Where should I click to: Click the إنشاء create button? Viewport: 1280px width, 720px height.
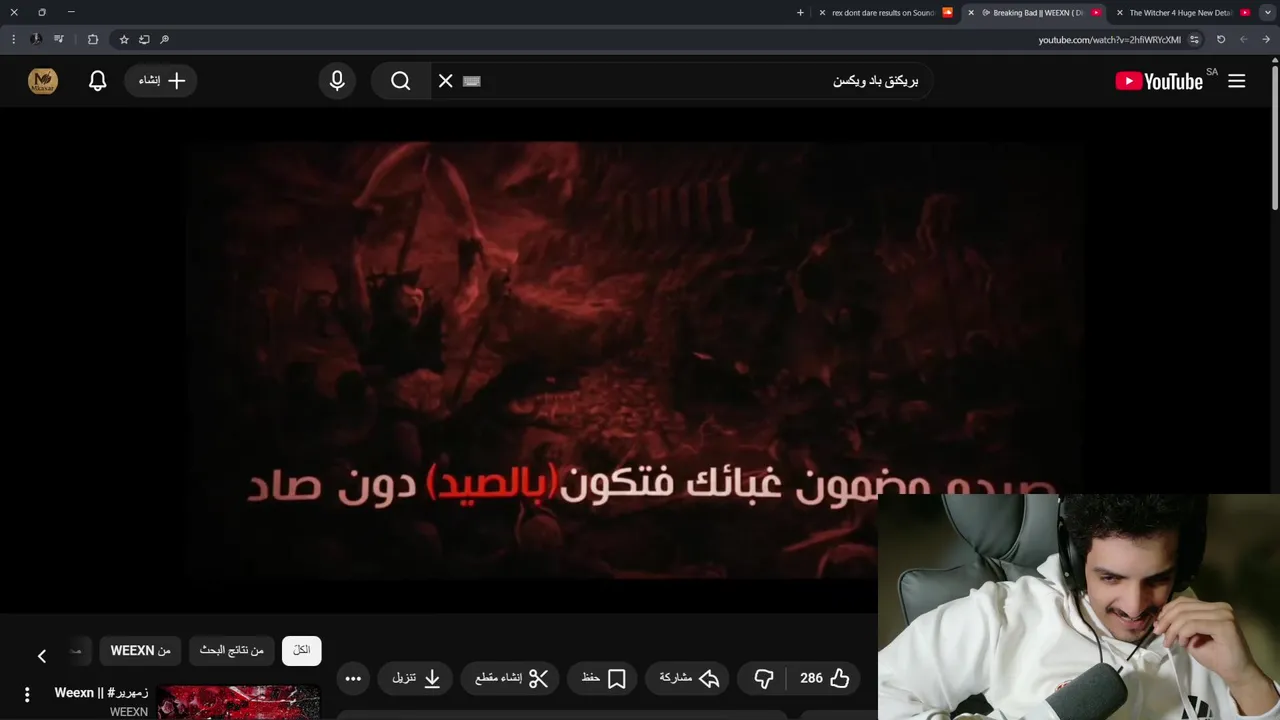pyautogui.click(x=161, y=81)
